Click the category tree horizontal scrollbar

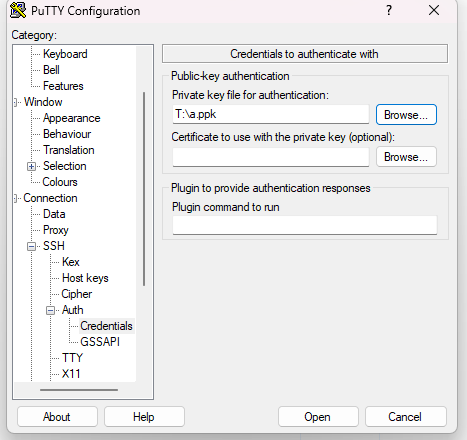79,390
